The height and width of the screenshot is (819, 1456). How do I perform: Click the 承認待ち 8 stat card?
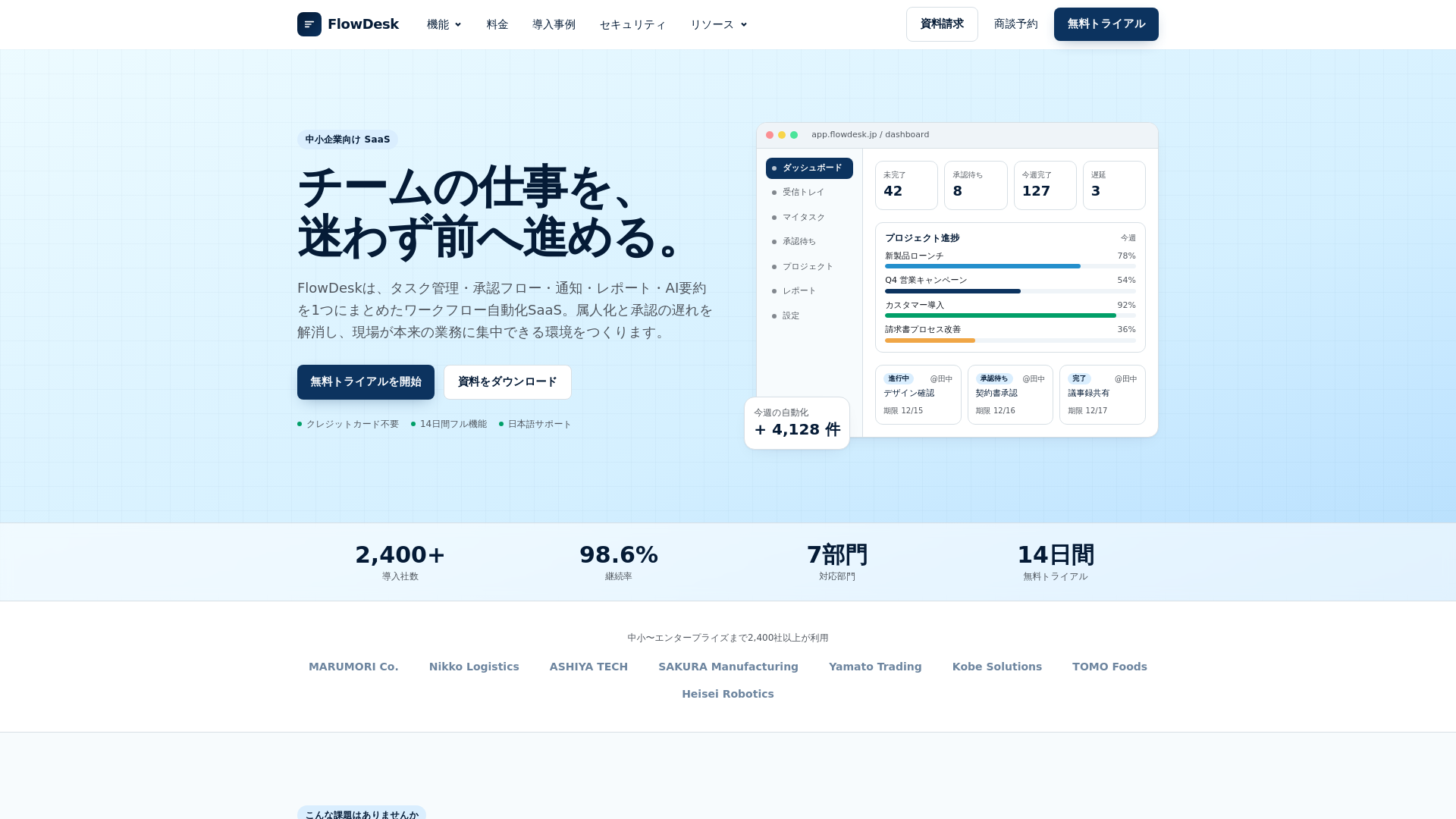tap(976, 185)
